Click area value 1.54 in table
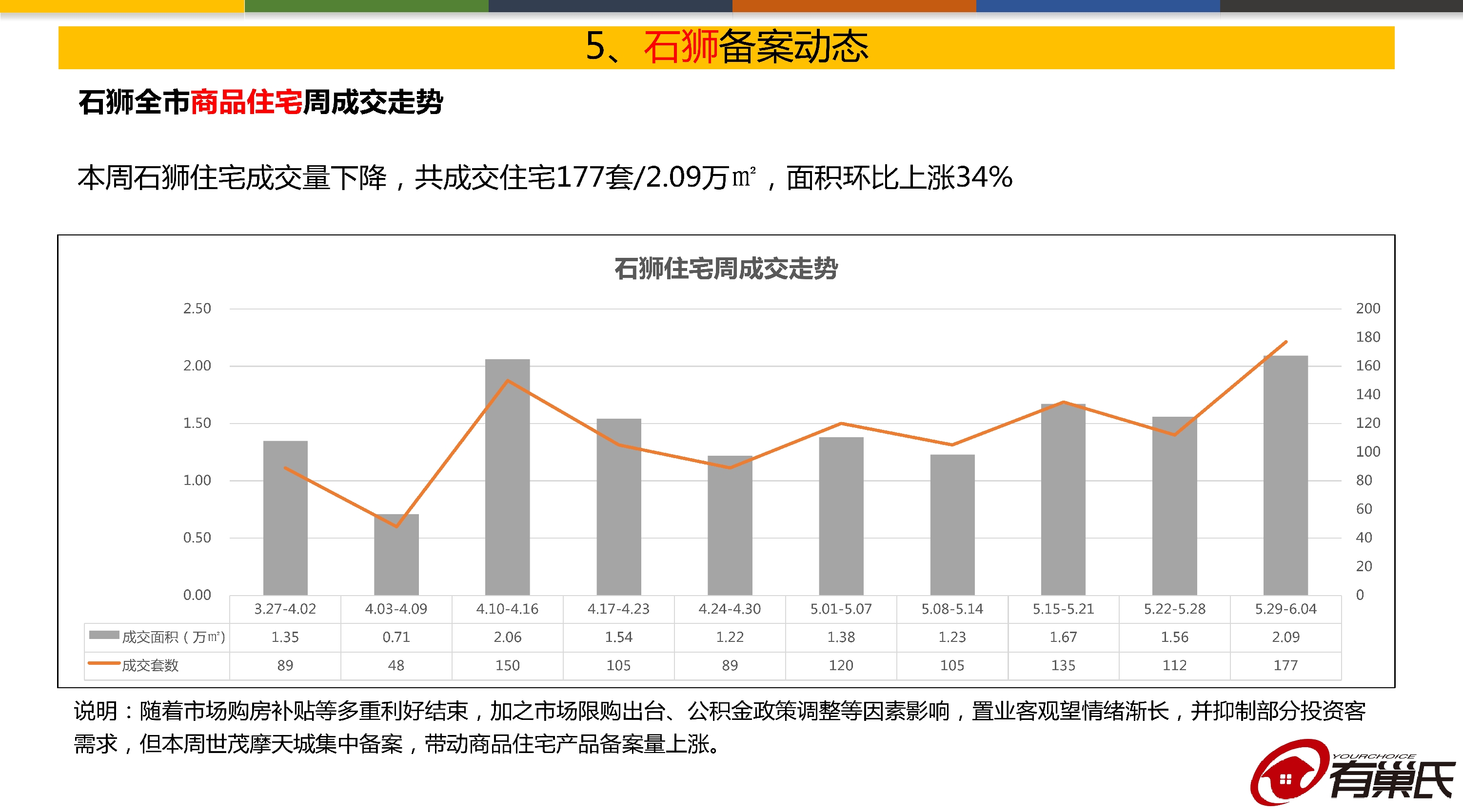This screenshot has height=812, width=1463. [618, 637]
